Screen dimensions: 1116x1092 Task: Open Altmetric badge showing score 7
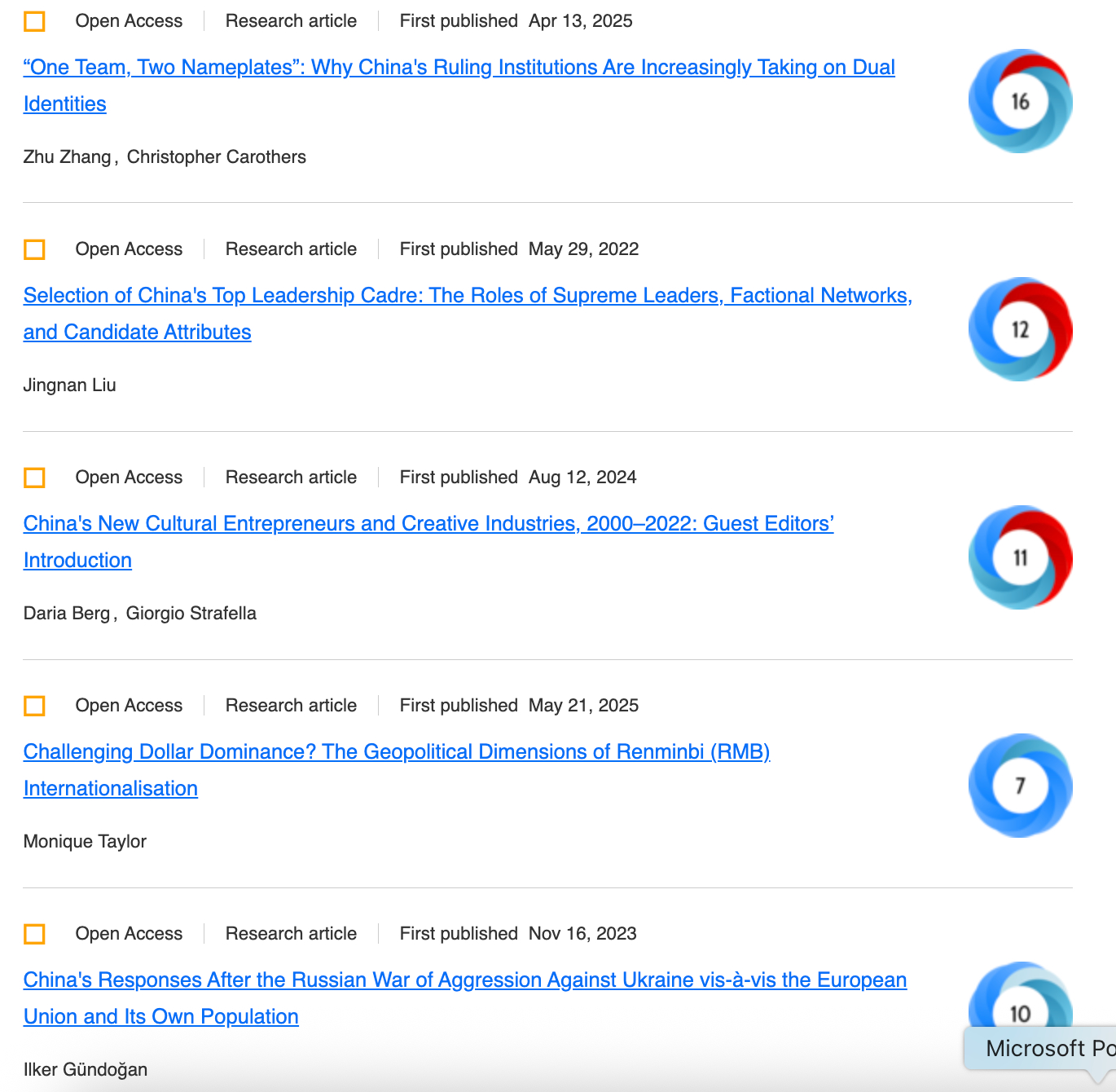point(1020,786)
